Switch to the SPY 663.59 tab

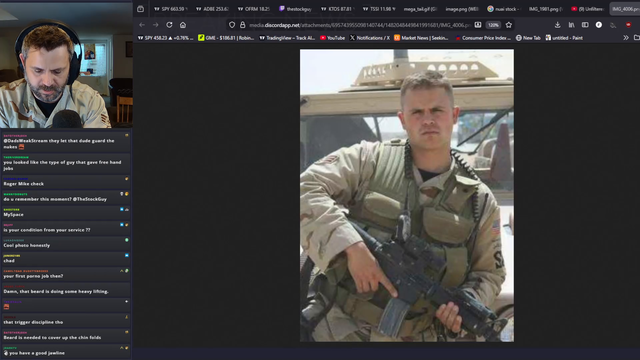click(171, 9)
